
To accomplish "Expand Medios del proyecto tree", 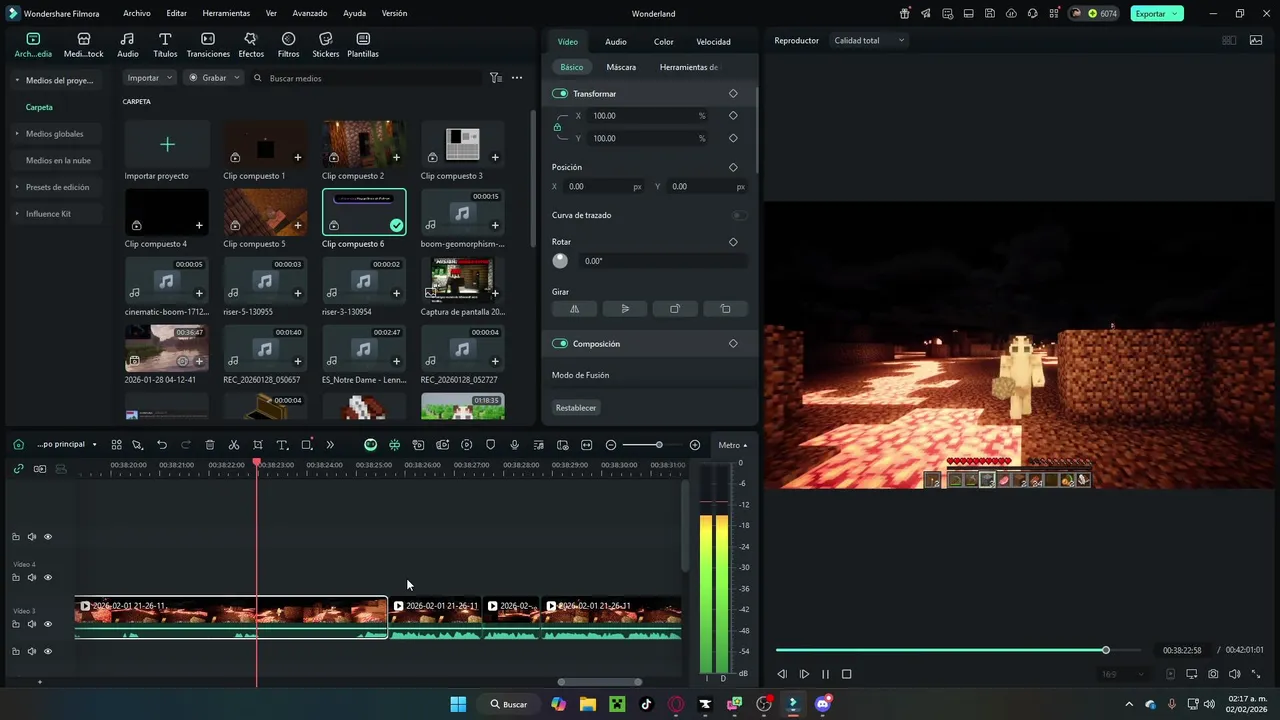I will [17, 80].
